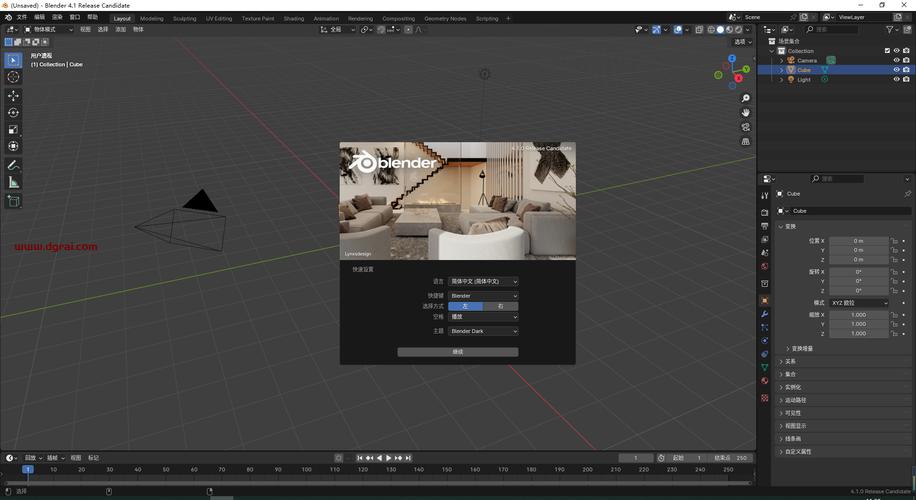The height and width of the screenshot is (500, 916).
Task: Open the Blender Dark theme dropdown
Action: pyautogui.click(x=483, y=331)
